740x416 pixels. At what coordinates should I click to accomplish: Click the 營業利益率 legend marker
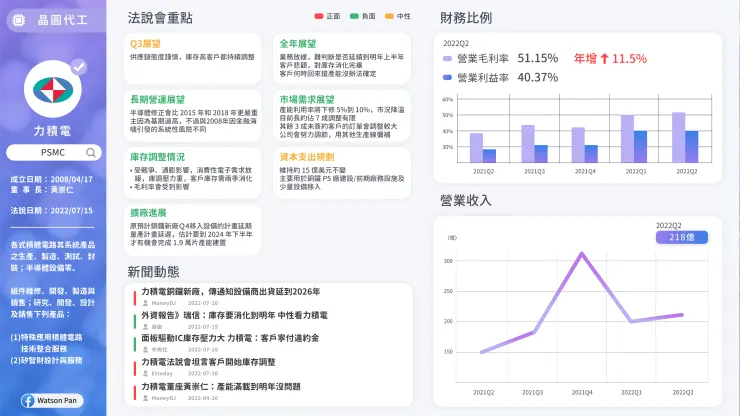pyautogui.click(x=447, y=77)
